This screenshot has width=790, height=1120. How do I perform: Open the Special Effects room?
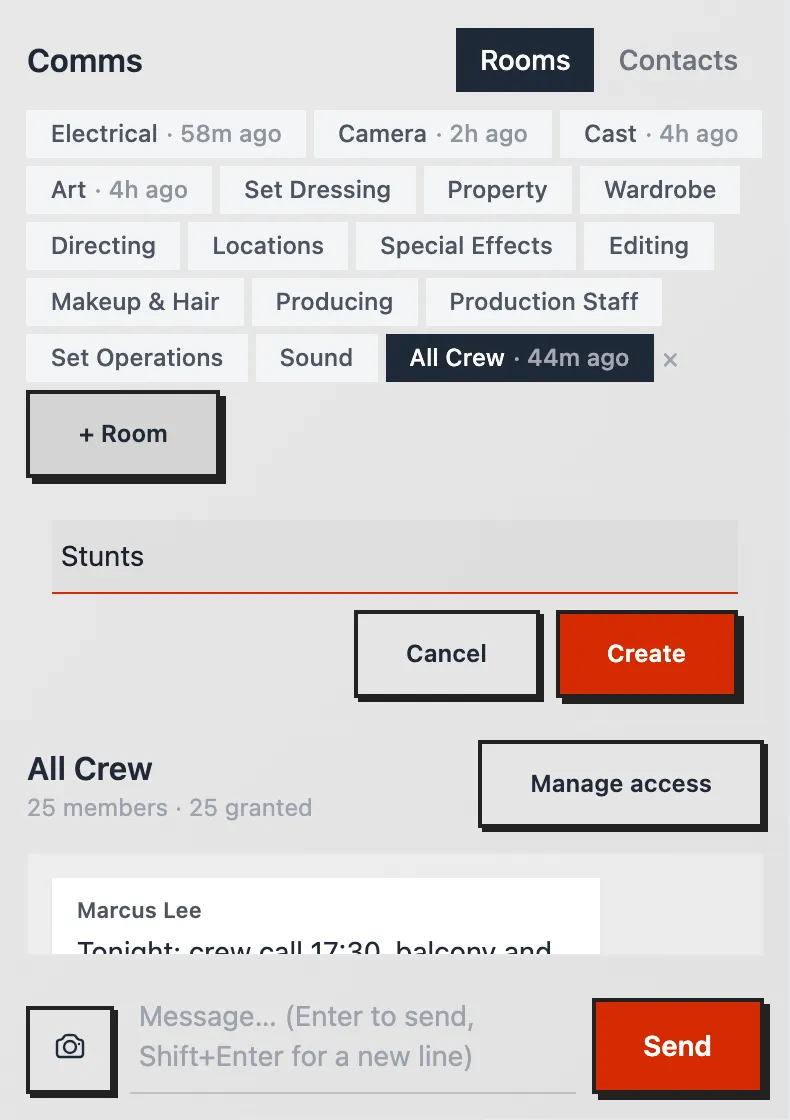point(466,246)
